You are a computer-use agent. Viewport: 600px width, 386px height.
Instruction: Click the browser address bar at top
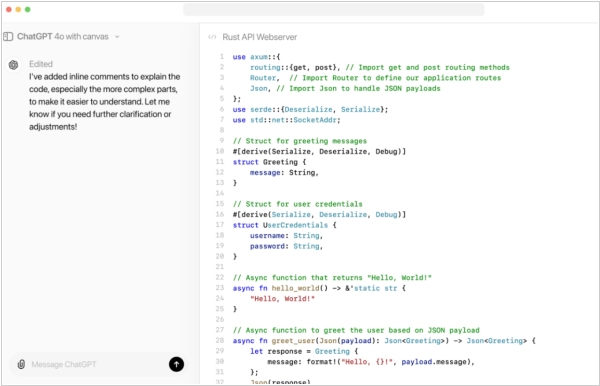(x=334, y=10)
